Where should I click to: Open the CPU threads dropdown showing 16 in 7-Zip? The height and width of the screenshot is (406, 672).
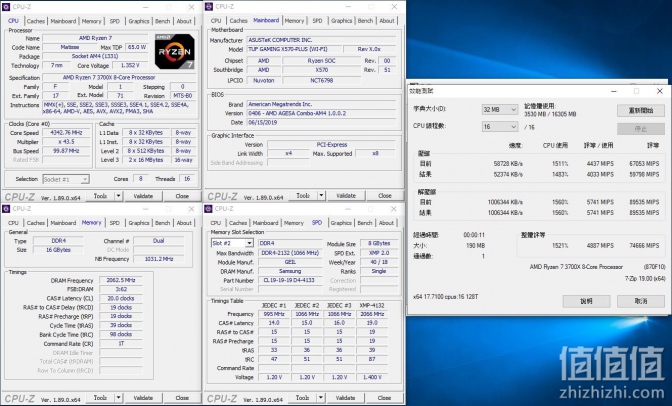click(500, 127)
